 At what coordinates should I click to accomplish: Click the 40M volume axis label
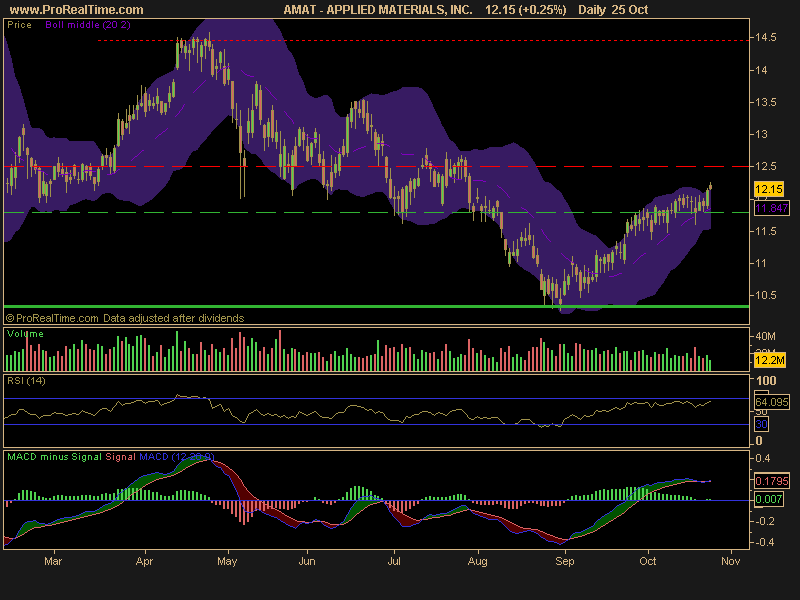pos(765,336)
